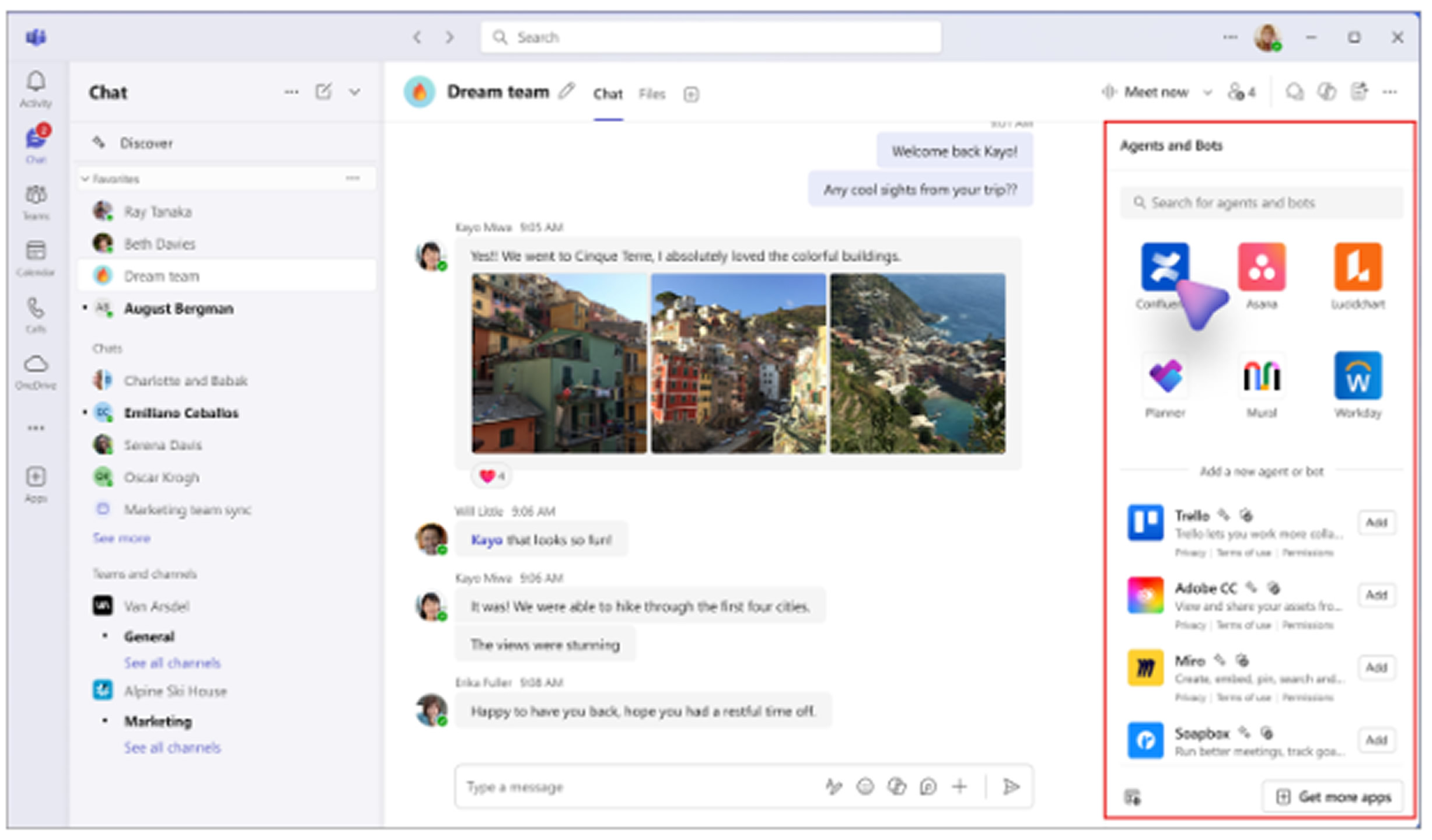This screenshot has width=1432, height=840.
Task: Click the emoji icon in message box
Action: [x=865, y=787]
